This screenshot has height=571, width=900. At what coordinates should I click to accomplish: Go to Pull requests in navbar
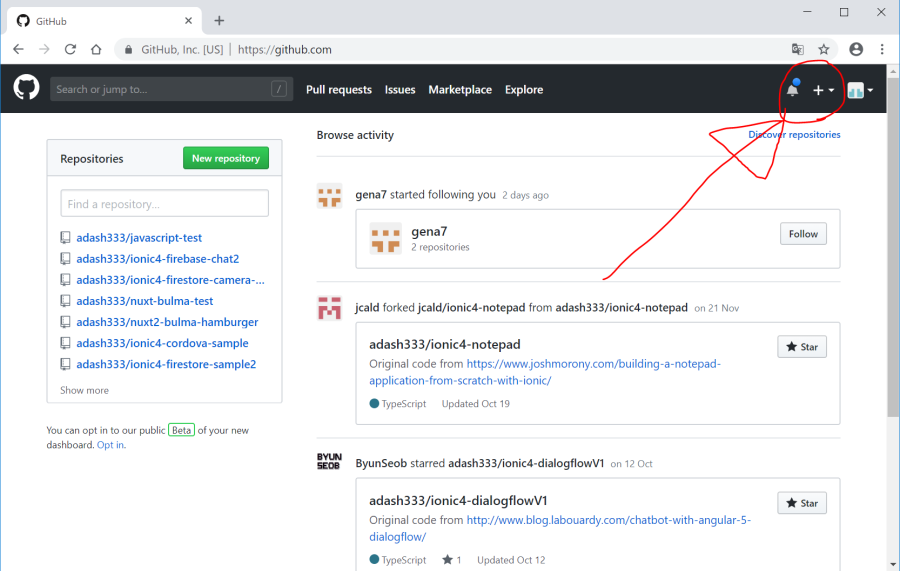click(x=338, y=90)
